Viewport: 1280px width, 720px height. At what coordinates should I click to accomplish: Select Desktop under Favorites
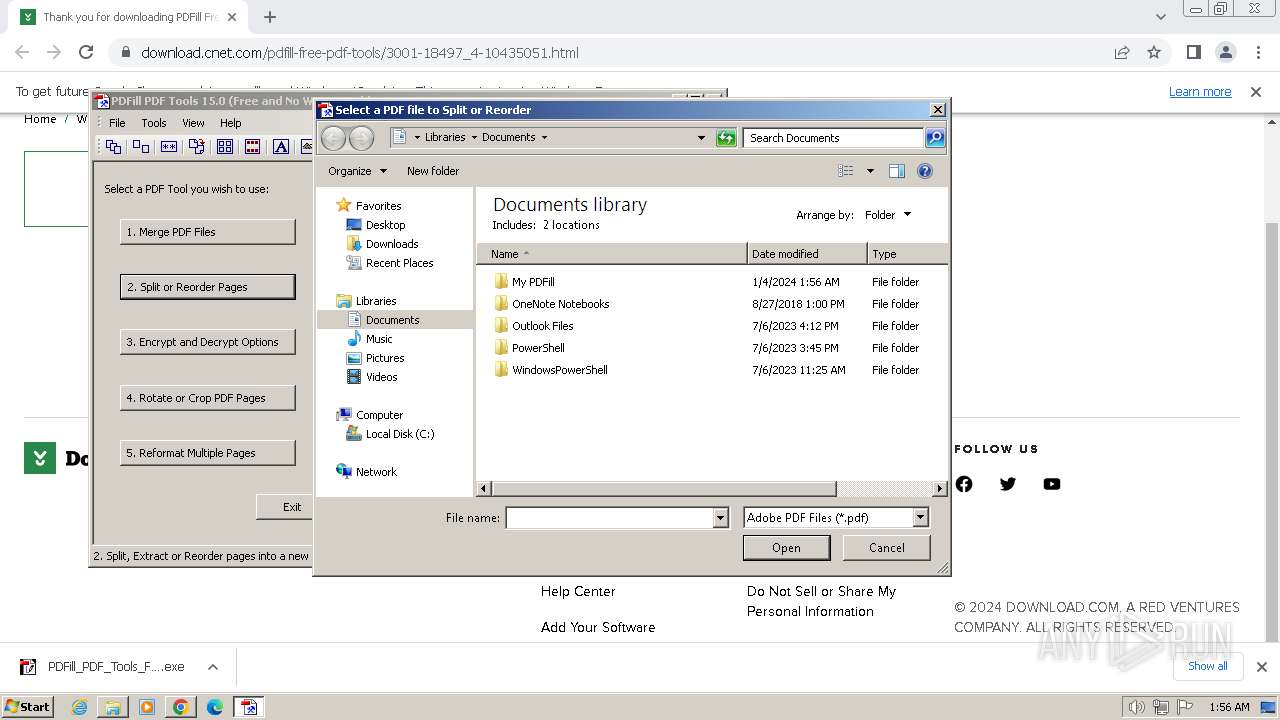click(385, 225)
